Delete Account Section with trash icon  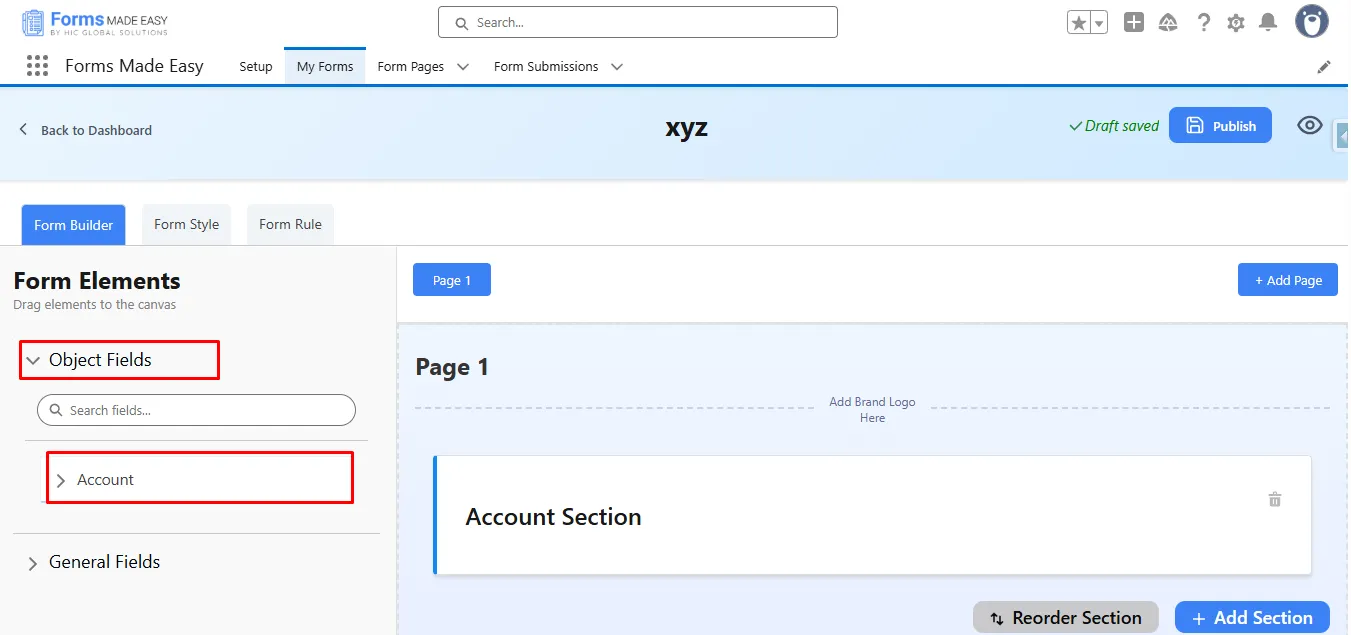[x=1275, y=499]
